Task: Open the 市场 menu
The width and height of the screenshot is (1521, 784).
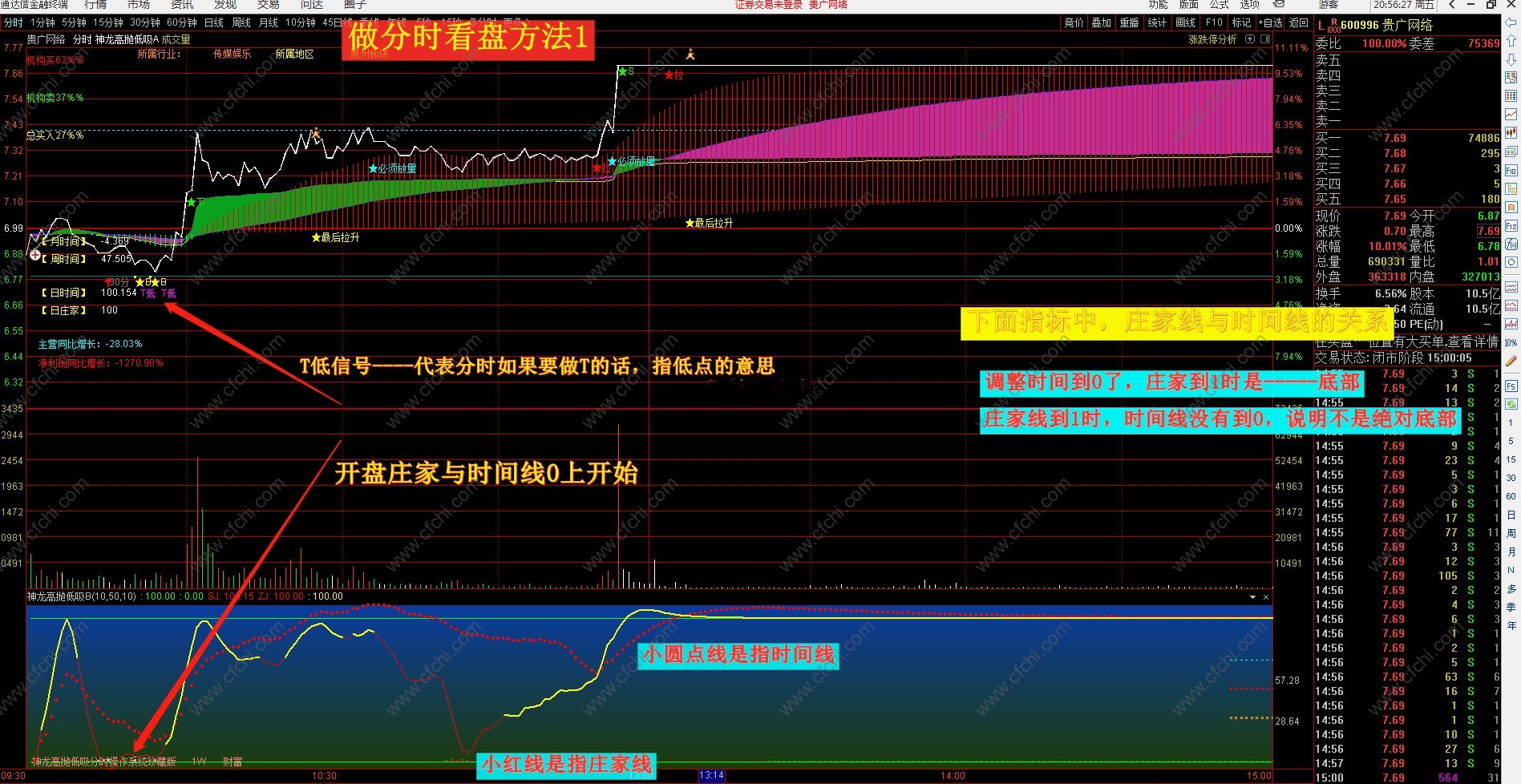Action: 139,5
